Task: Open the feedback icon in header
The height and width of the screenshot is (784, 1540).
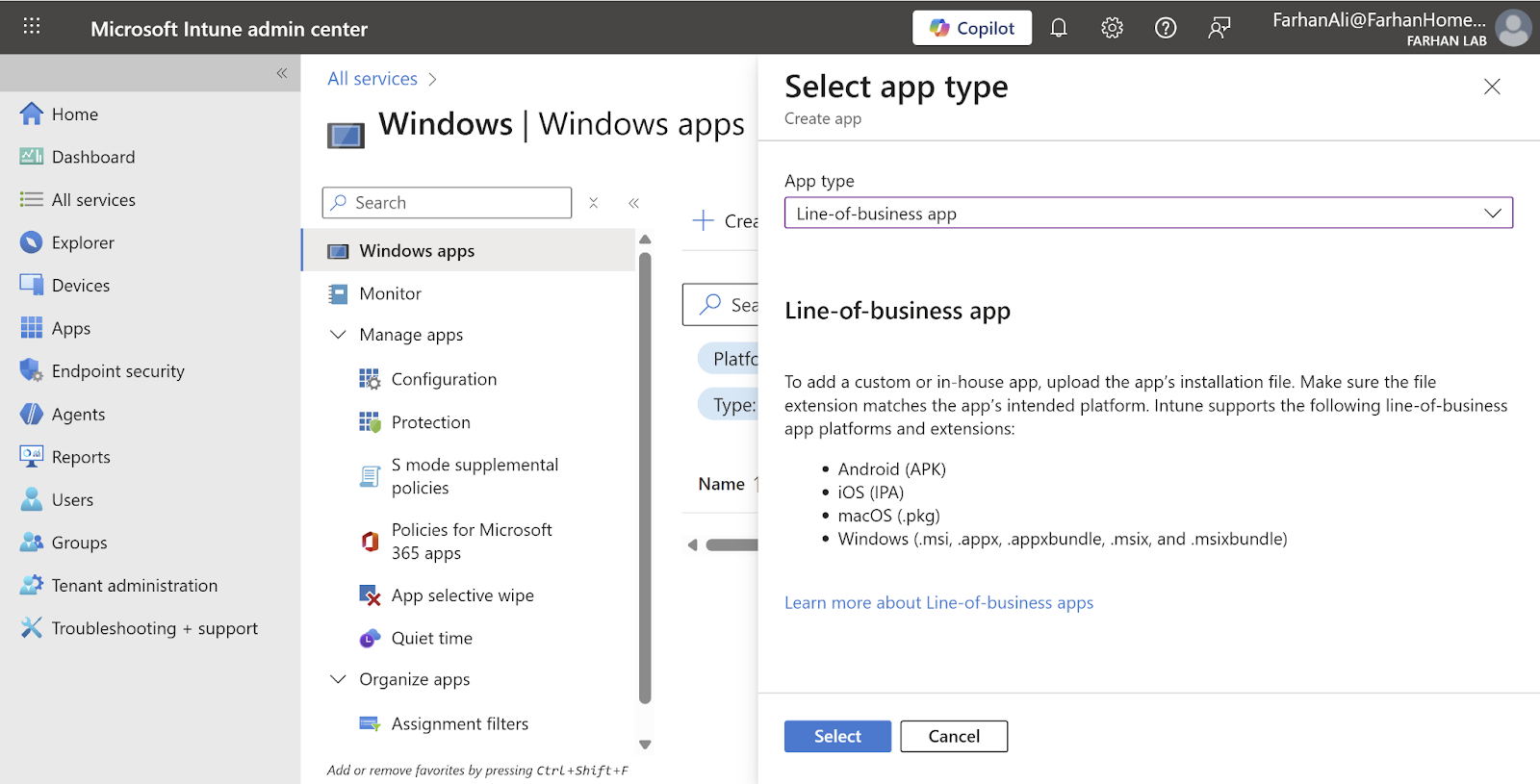Action: point(1219,28)
